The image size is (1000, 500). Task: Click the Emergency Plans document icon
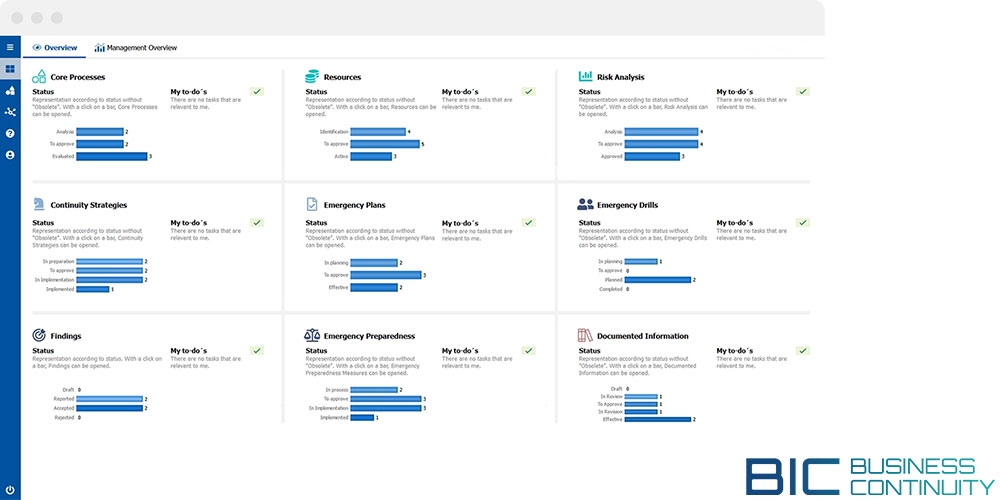click(x=312, y=204)
